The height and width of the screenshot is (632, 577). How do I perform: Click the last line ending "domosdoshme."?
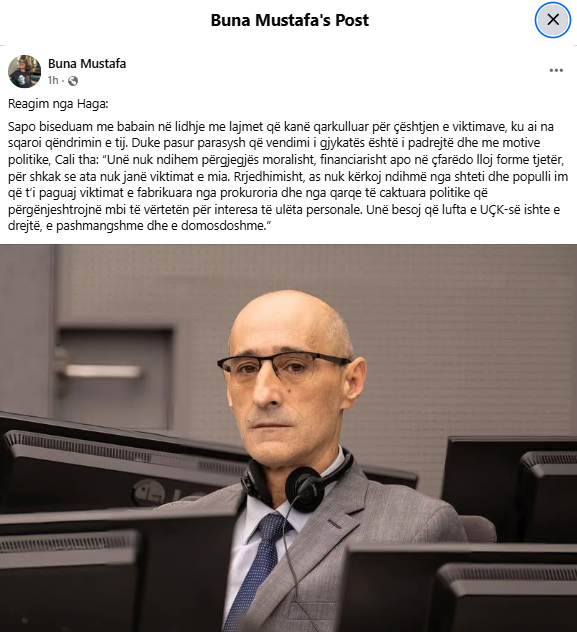pyautogui.click(x=137, y=226)
